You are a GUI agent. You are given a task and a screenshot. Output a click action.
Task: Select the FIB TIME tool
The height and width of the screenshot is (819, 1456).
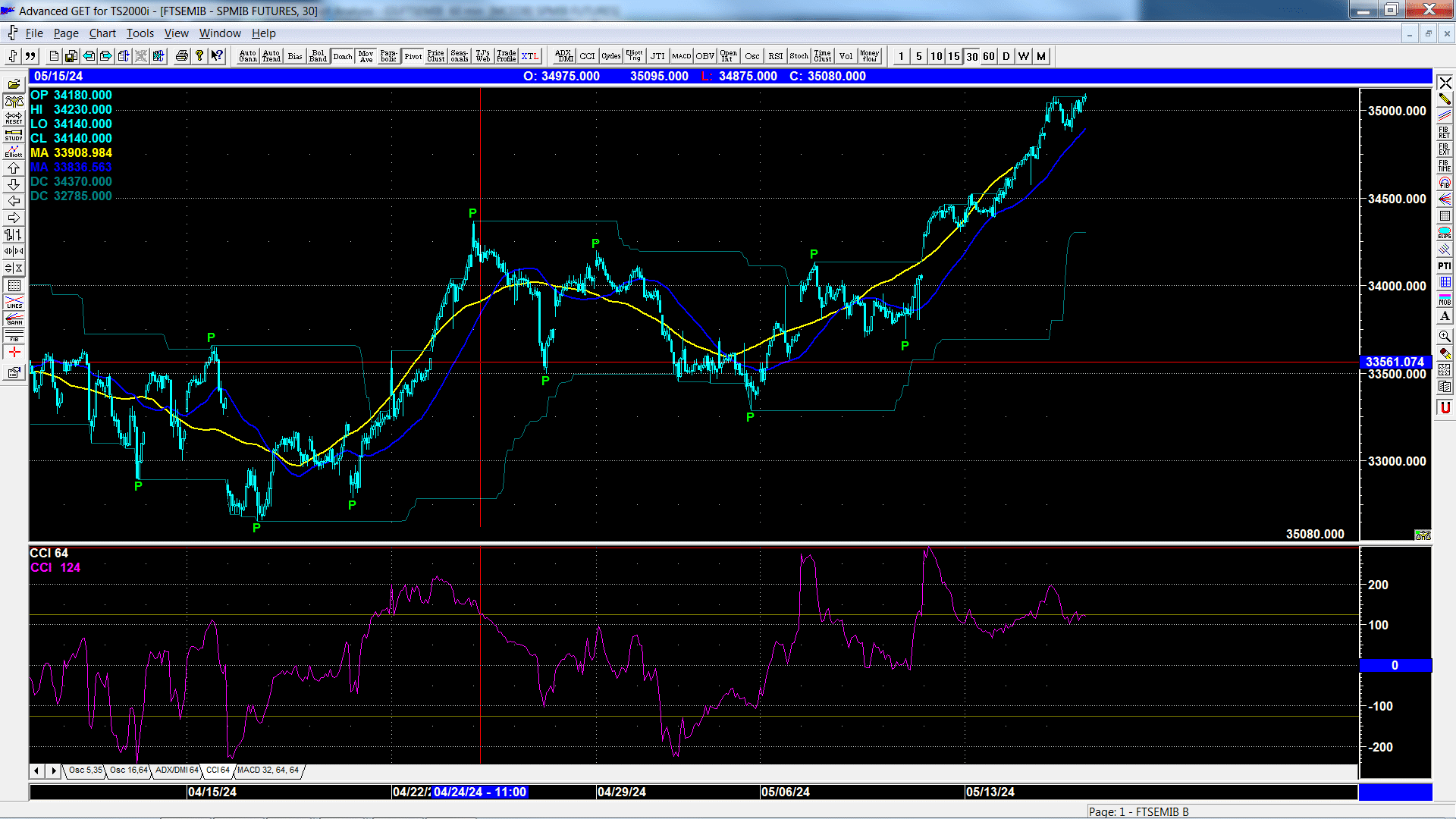1445,166
